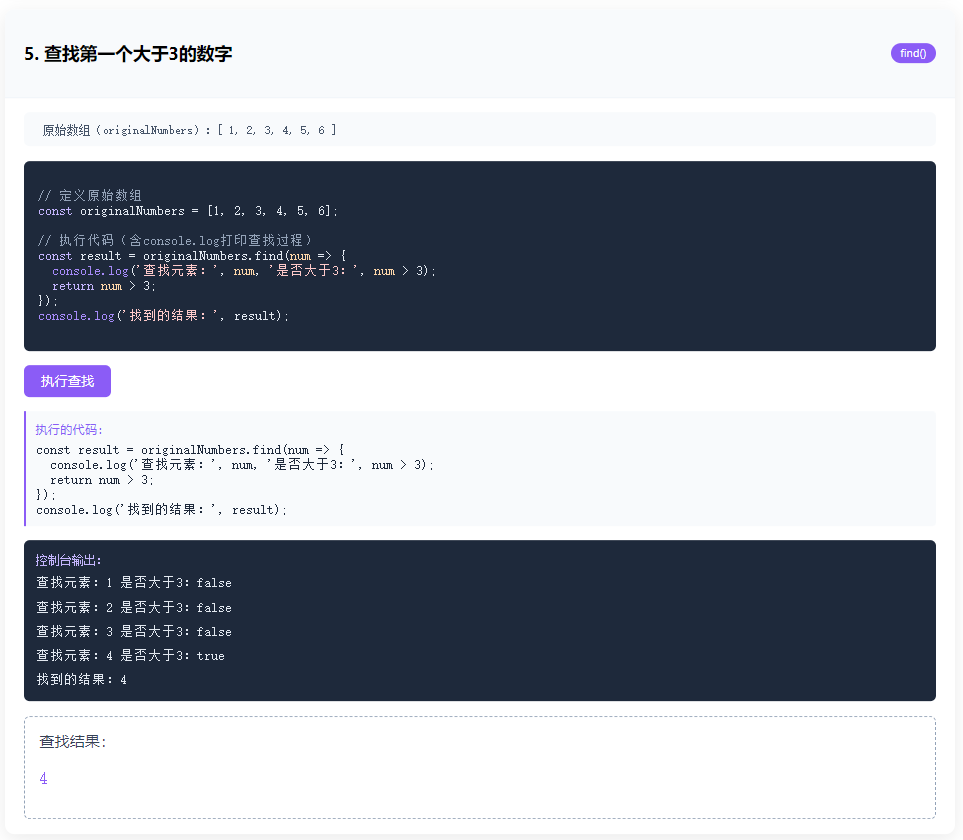963x840 pixels.
Task: Click the console.log('找到的结果:') line in the dark code block
Action: coord(163,316)
